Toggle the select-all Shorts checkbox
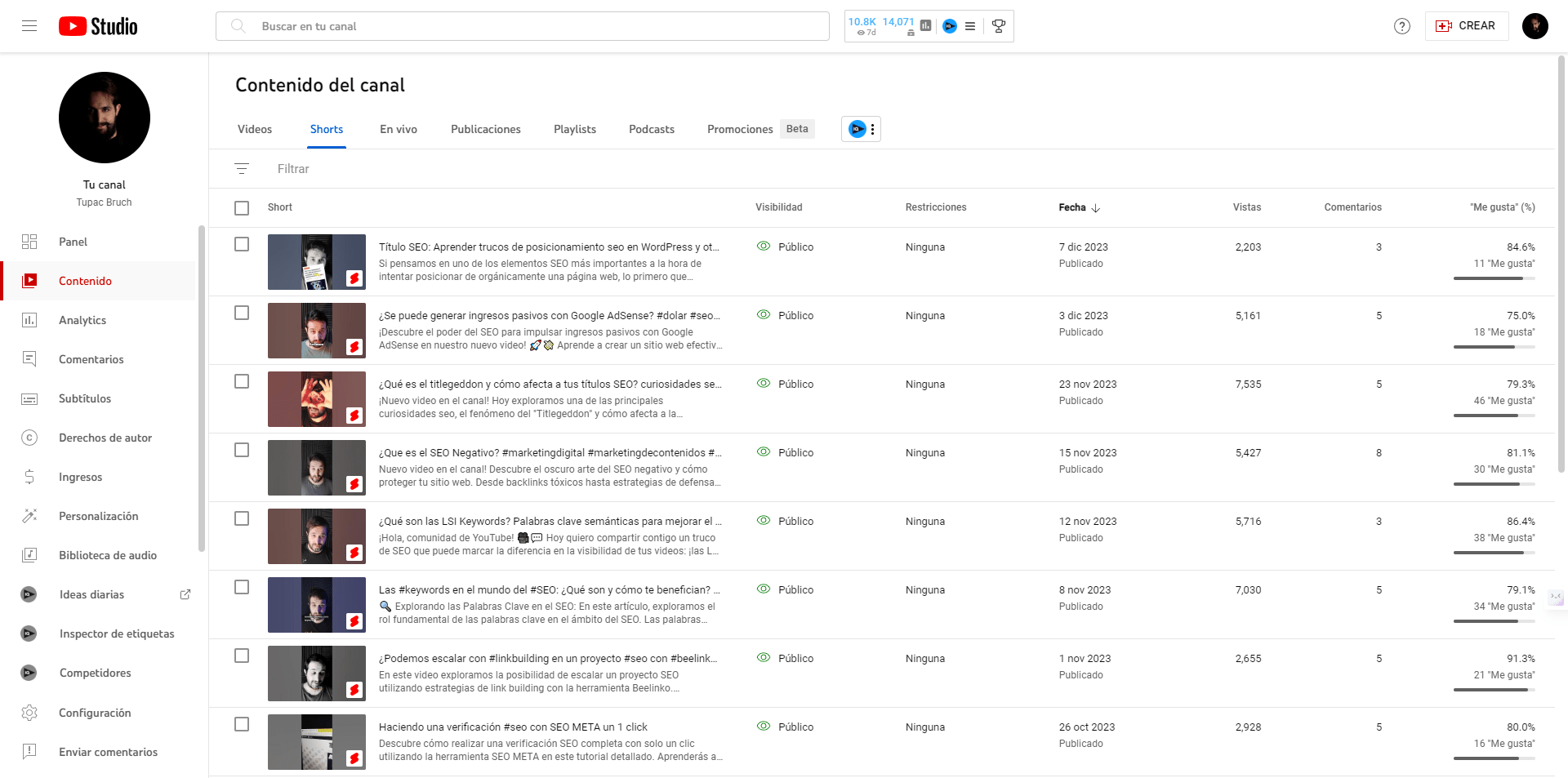The height and width of the screenshot is (778, 1568). click(242, 207)
